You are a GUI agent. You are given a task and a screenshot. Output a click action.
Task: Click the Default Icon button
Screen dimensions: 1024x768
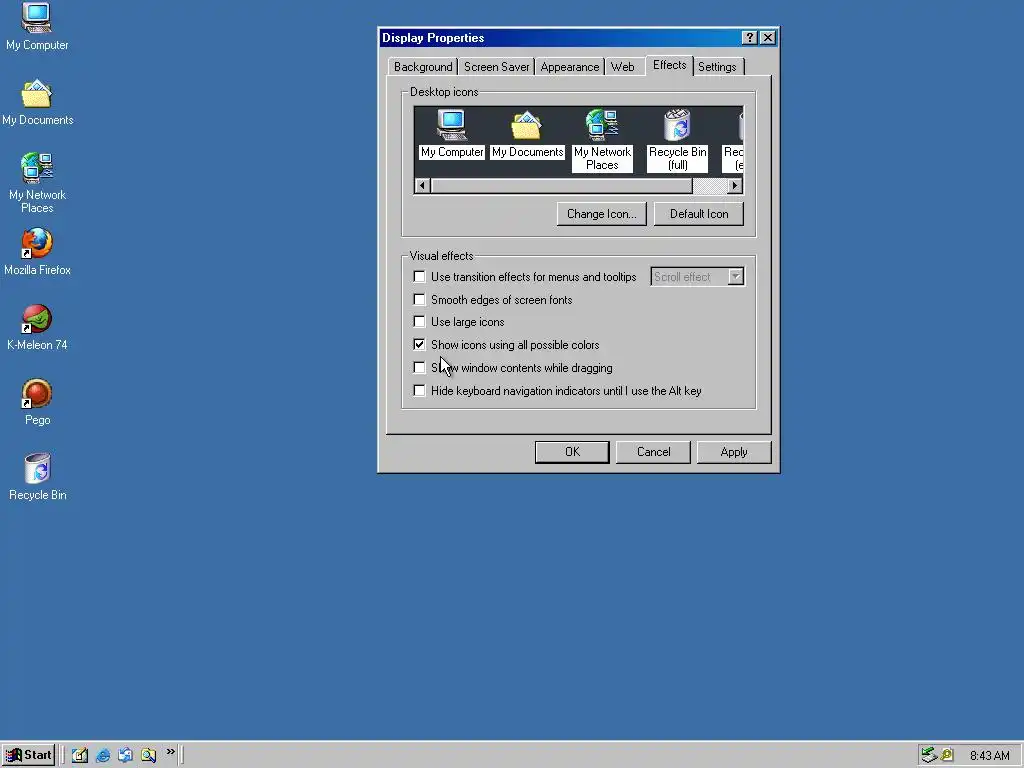click(699, 214)
